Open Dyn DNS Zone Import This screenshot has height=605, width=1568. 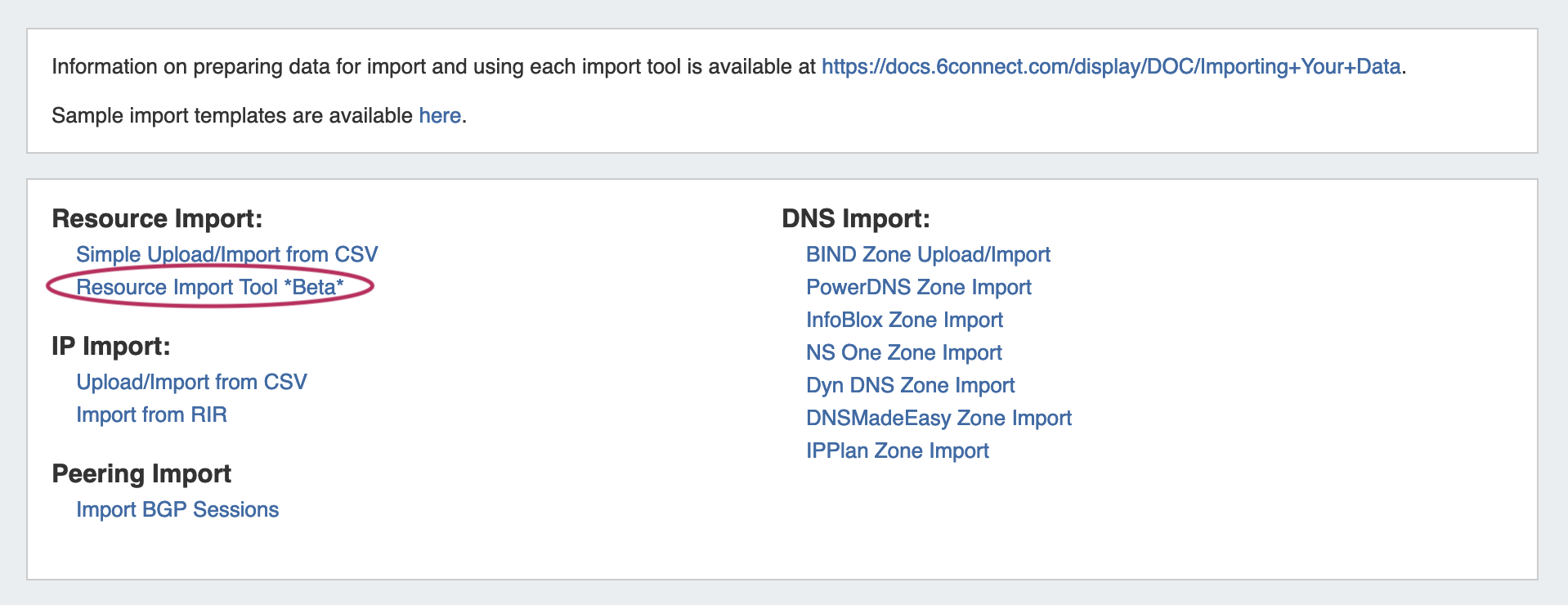910,386
